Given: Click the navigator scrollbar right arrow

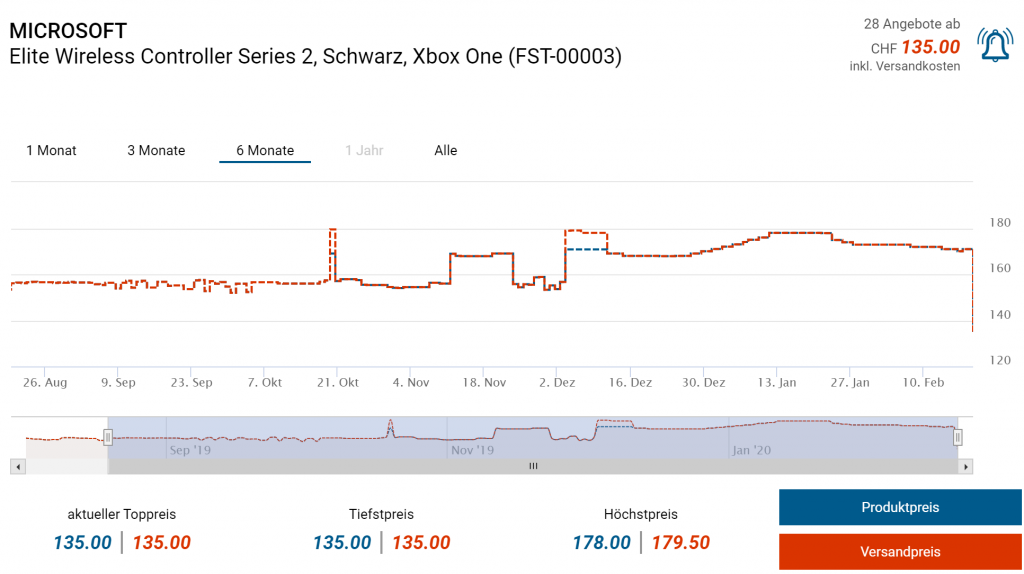Looking at the screenshot, I should coord(965,466).
